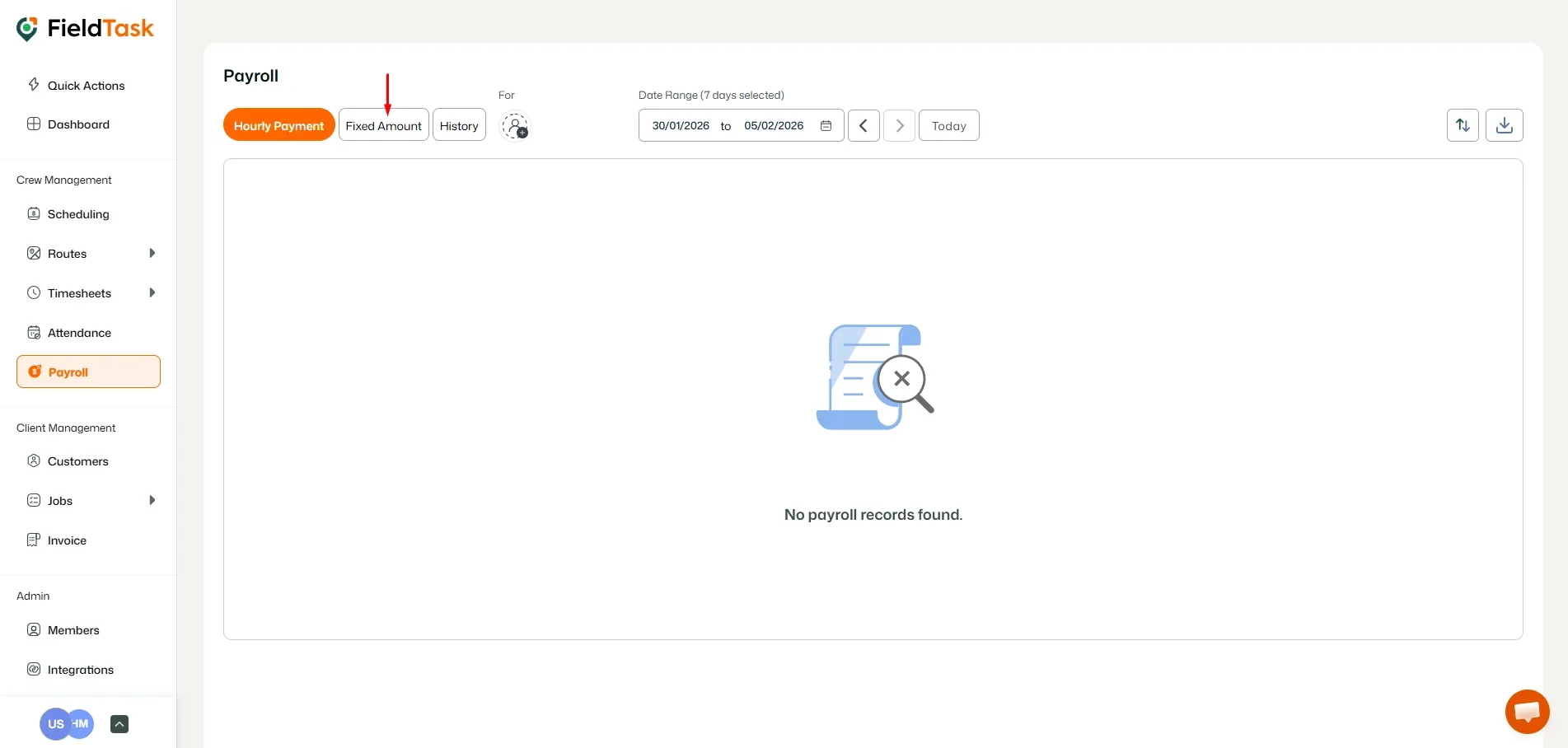The image size is (1568, 748).
Task: Select the Dashboard sidebar icon
Action: click(x=34, y=124)
